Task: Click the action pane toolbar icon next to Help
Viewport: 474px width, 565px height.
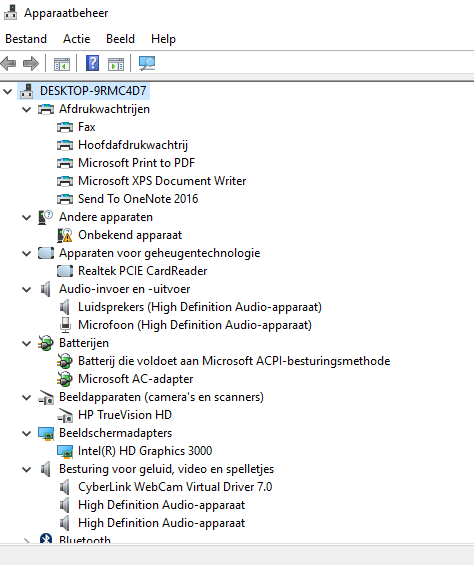Action: (x=116, y=64)
